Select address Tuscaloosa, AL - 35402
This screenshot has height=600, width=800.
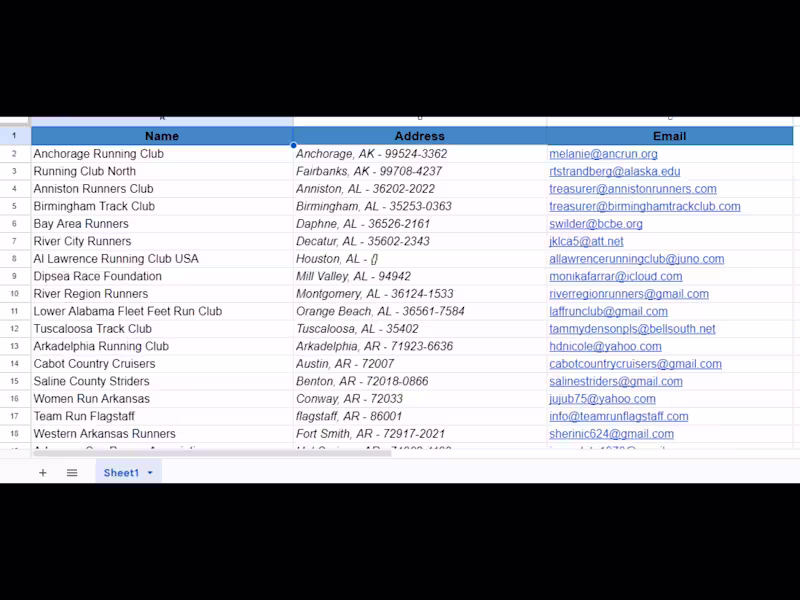tap(419, 329)
